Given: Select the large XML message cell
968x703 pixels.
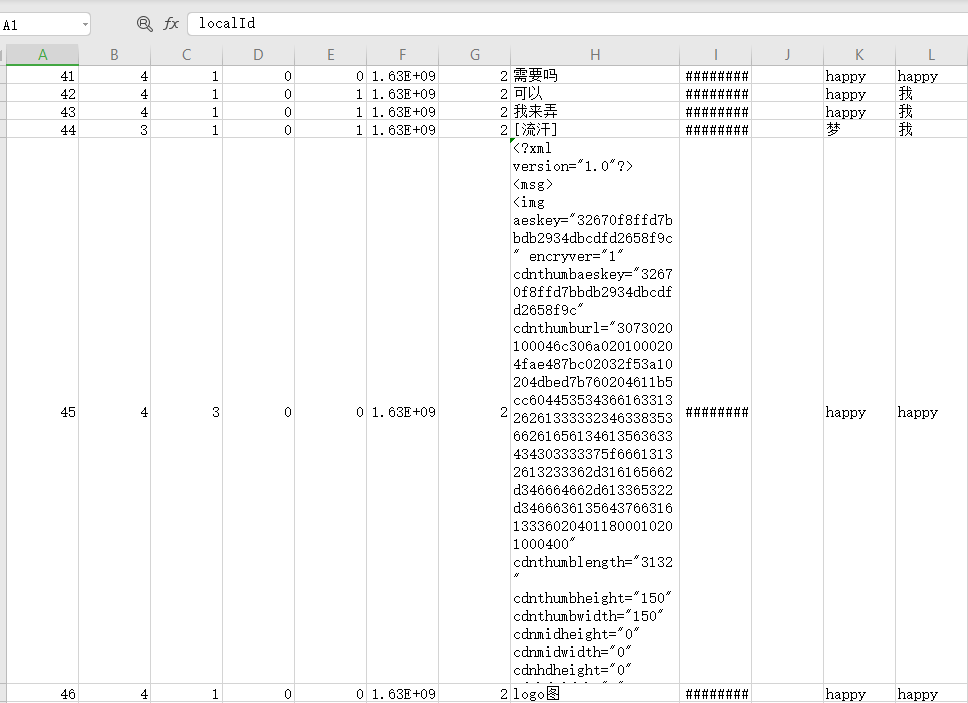Looking at the screenshot, I should tap(595, 411).
